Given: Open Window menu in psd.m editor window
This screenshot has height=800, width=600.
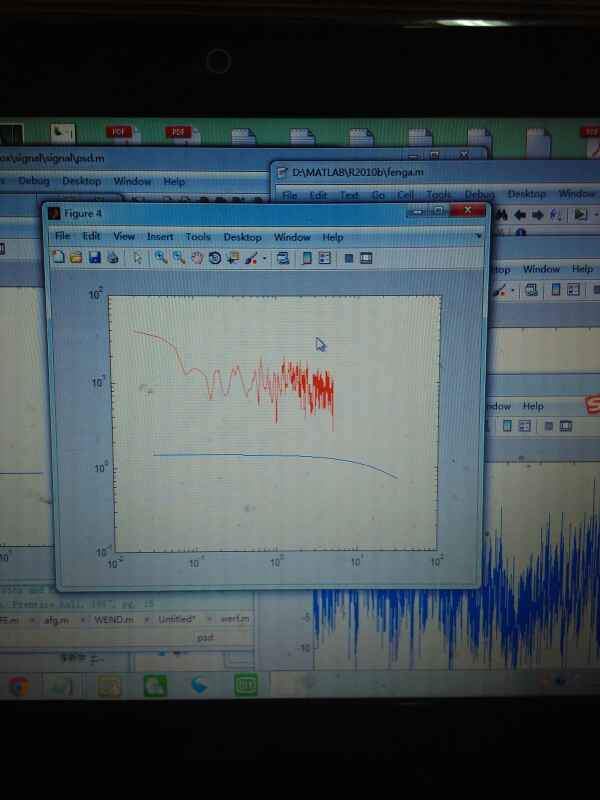Looking at the screenshot, I should click(x=132, y=181).
